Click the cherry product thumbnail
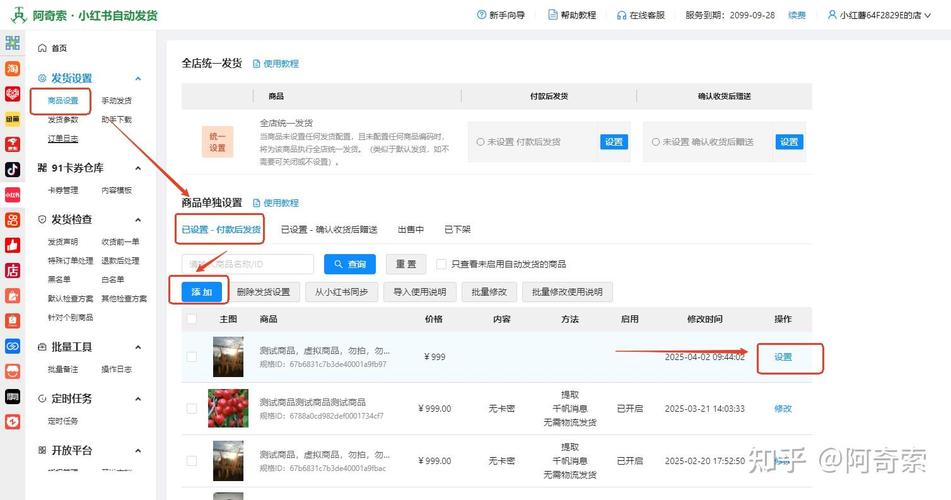This screenshot has height=500, width=951. point(228,408)
